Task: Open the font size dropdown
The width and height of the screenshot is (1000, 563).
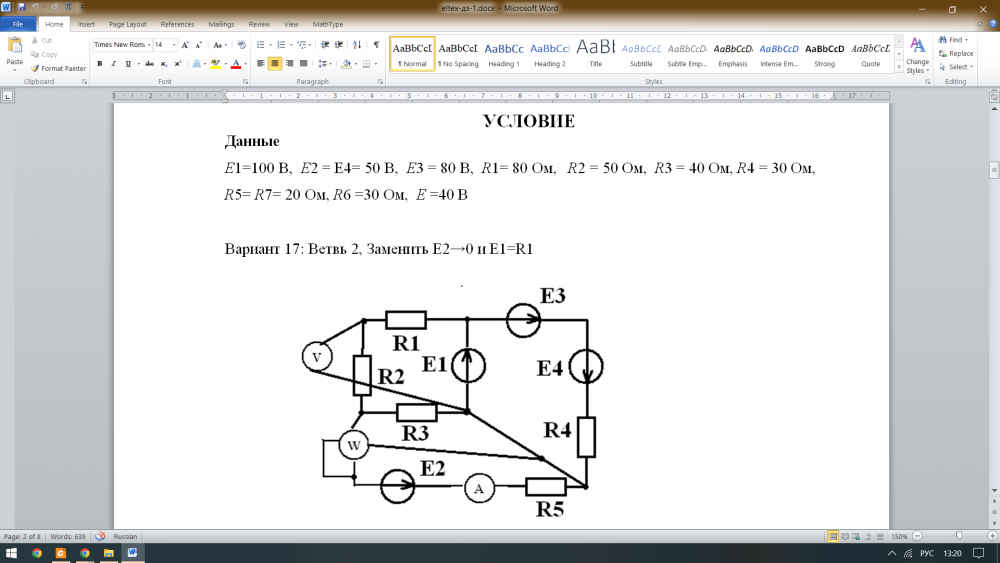Action: [x=174, y=45]
